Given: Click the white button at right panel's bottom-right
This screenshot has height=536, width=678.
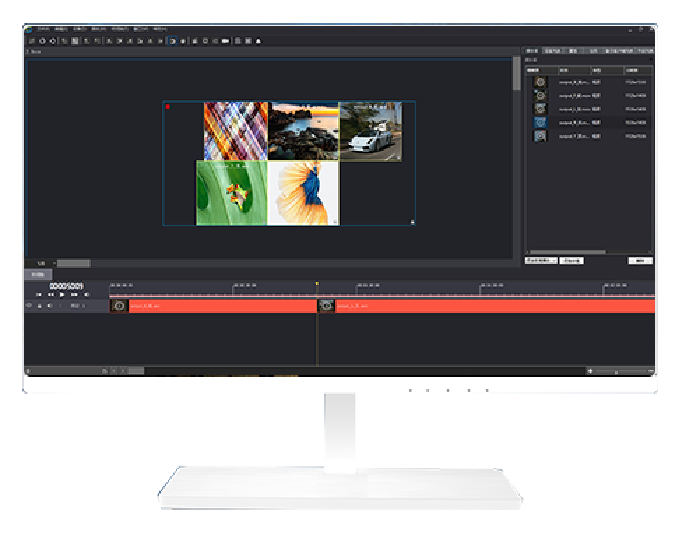Looking at the screenshot, I should [x=640, y=261].
